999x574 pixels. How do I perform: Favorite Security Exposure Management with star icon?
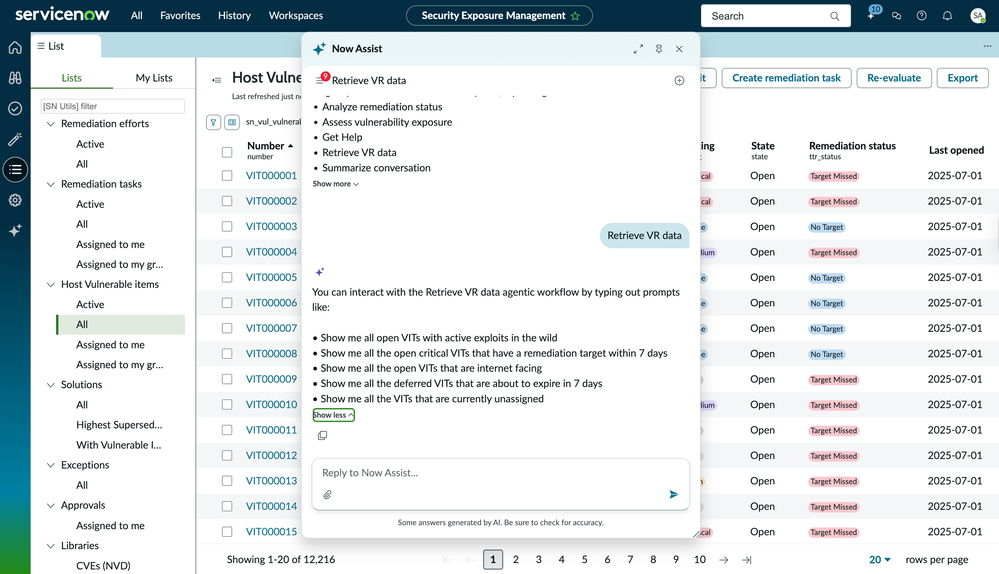575,16
